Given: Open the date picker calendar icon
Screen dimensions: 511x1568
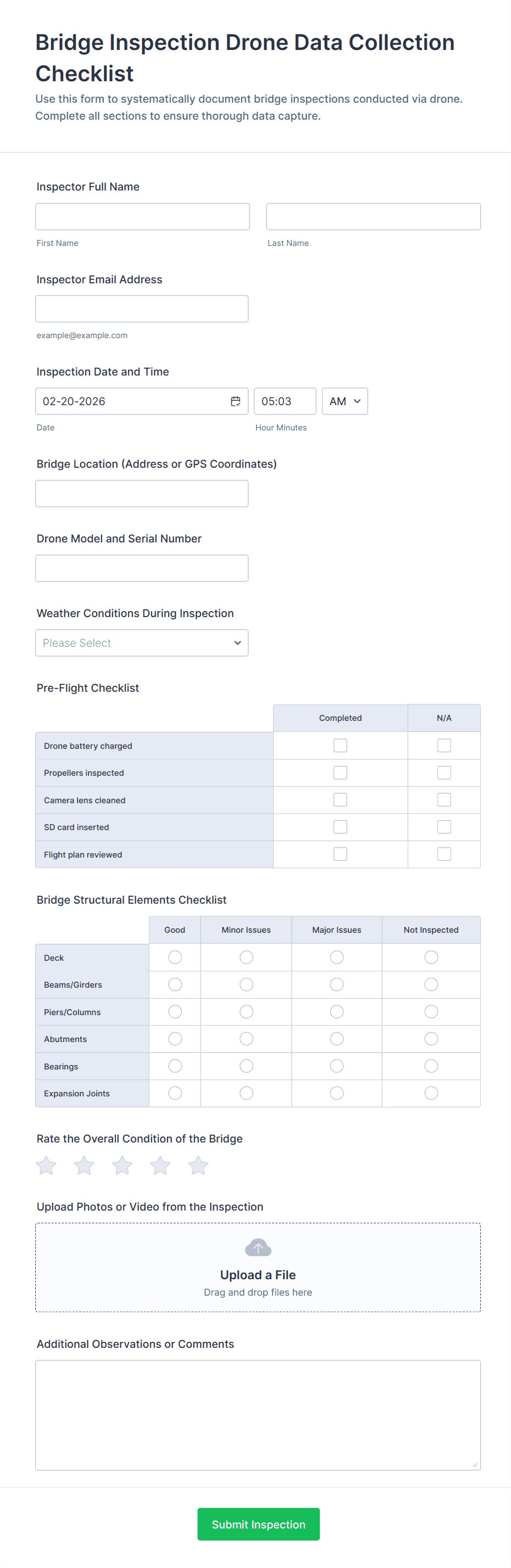Looking at the screenshot, I should (x=235, y=401).
